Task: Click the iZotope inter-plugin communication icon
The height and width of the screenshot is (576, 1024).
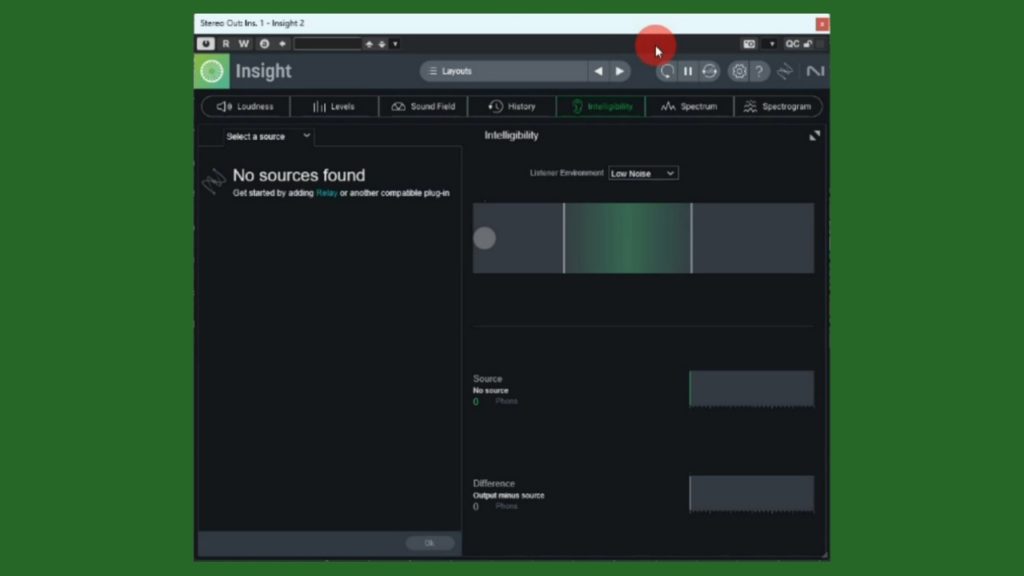Action: click(x=785, y=71)
